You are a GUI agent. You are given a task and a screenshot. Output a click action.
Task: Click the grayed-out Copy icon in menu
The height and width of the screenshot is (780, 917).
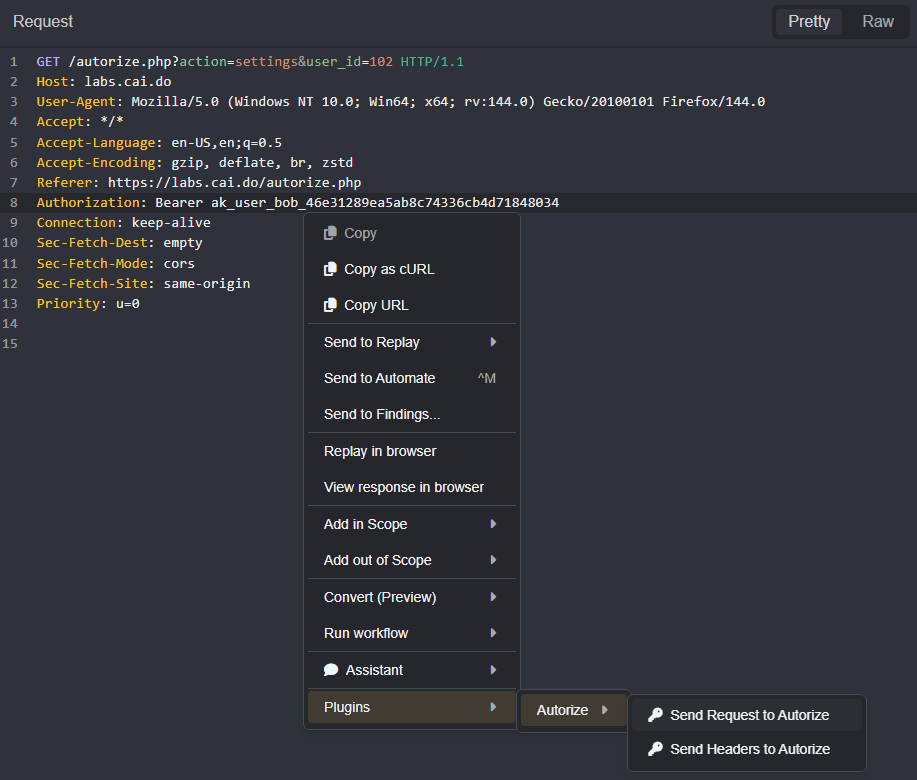[330, 233]
